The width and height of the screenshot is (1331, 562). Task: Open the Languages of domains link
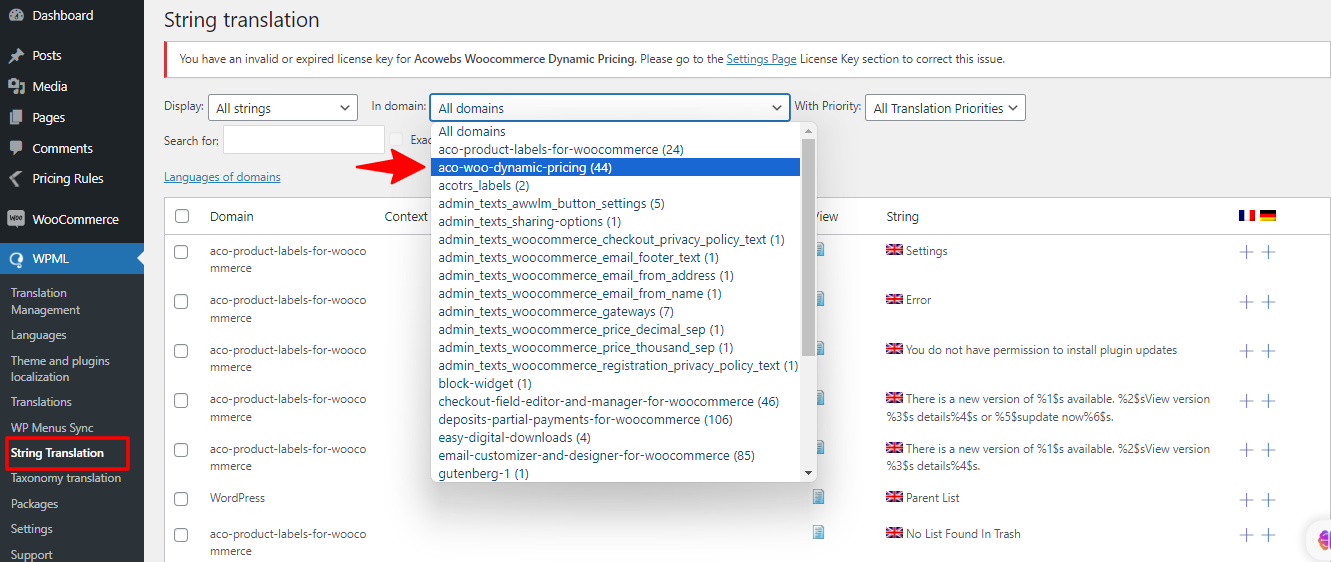[x=222, y=177]
